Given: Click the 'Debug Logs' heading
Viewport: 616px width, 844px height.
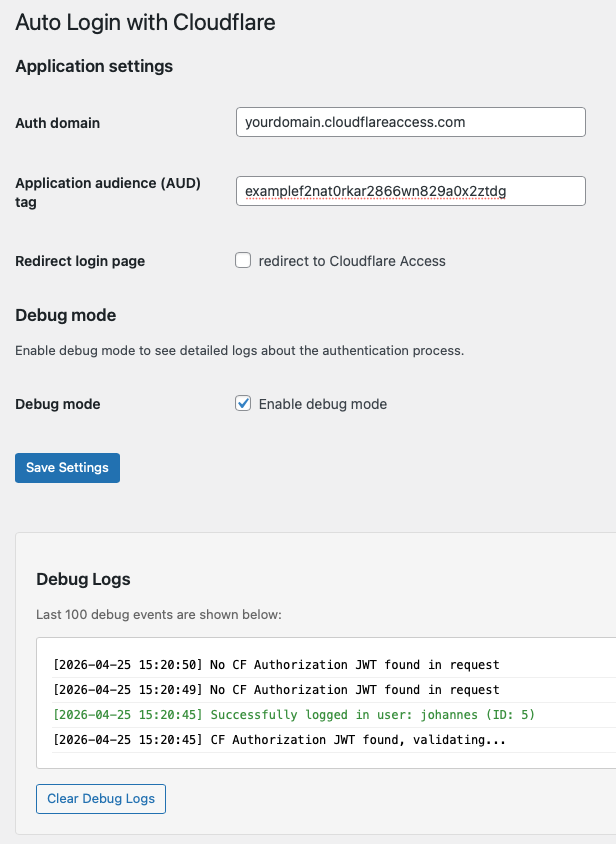Looking at the screenshot, I should pyautogui.click(x=83, y=579).
